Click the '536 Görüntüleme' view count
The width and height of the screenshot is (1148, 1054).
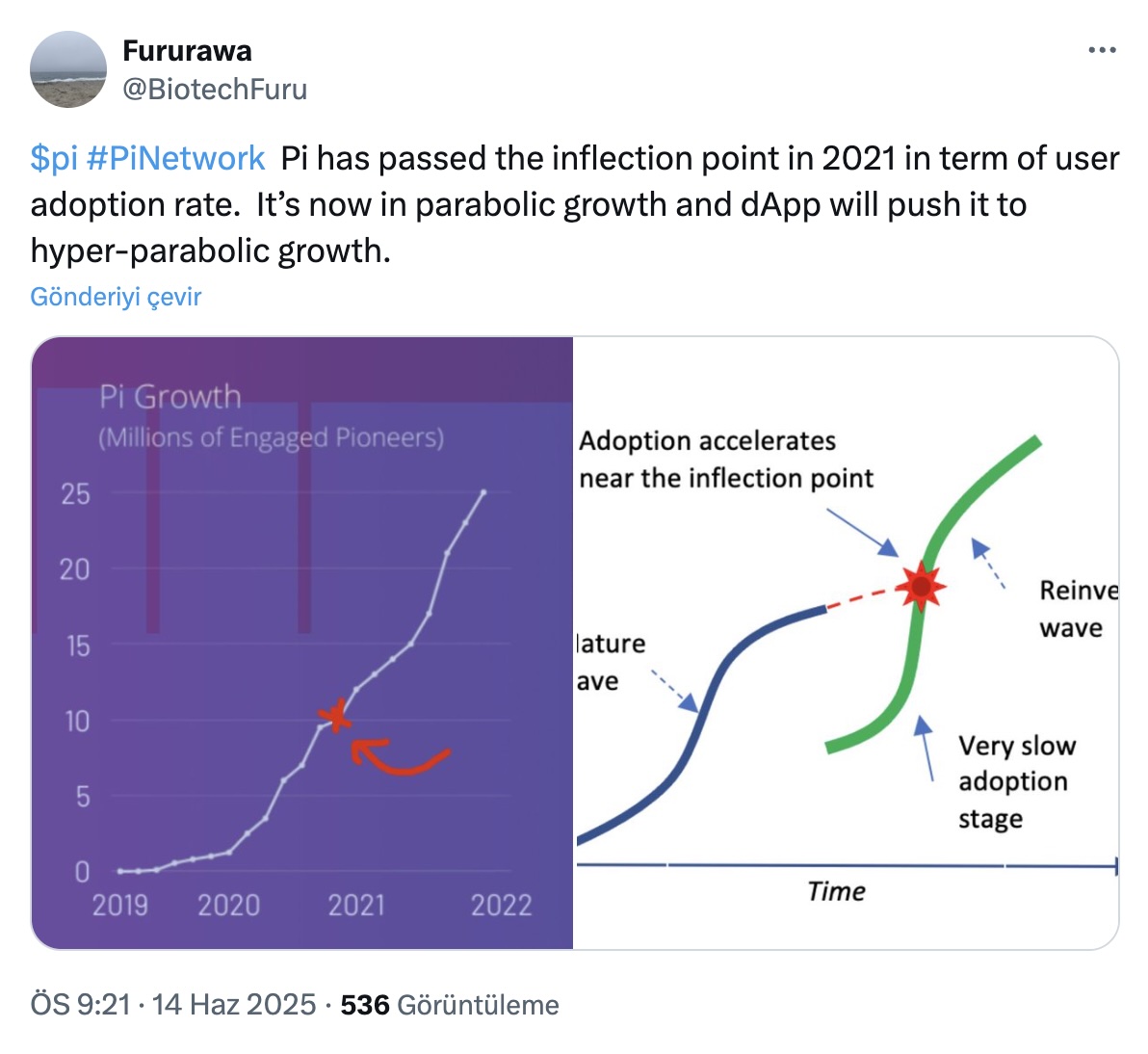450,1005
